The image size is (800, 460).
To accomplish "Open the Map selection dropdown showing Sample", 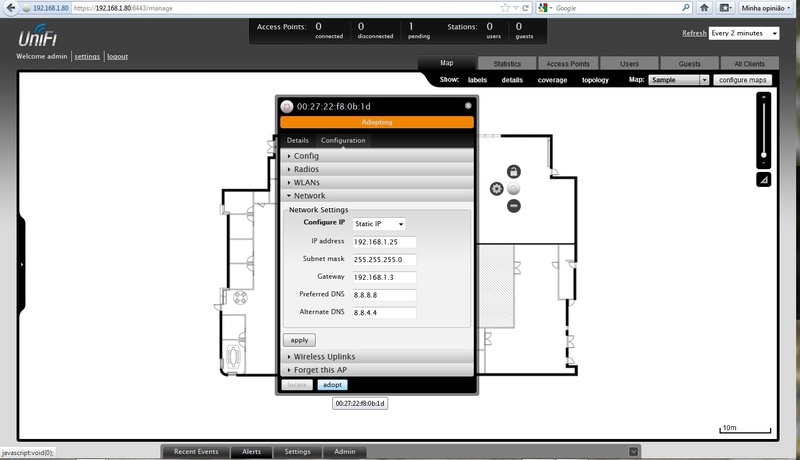I will (x=679, y=80).
